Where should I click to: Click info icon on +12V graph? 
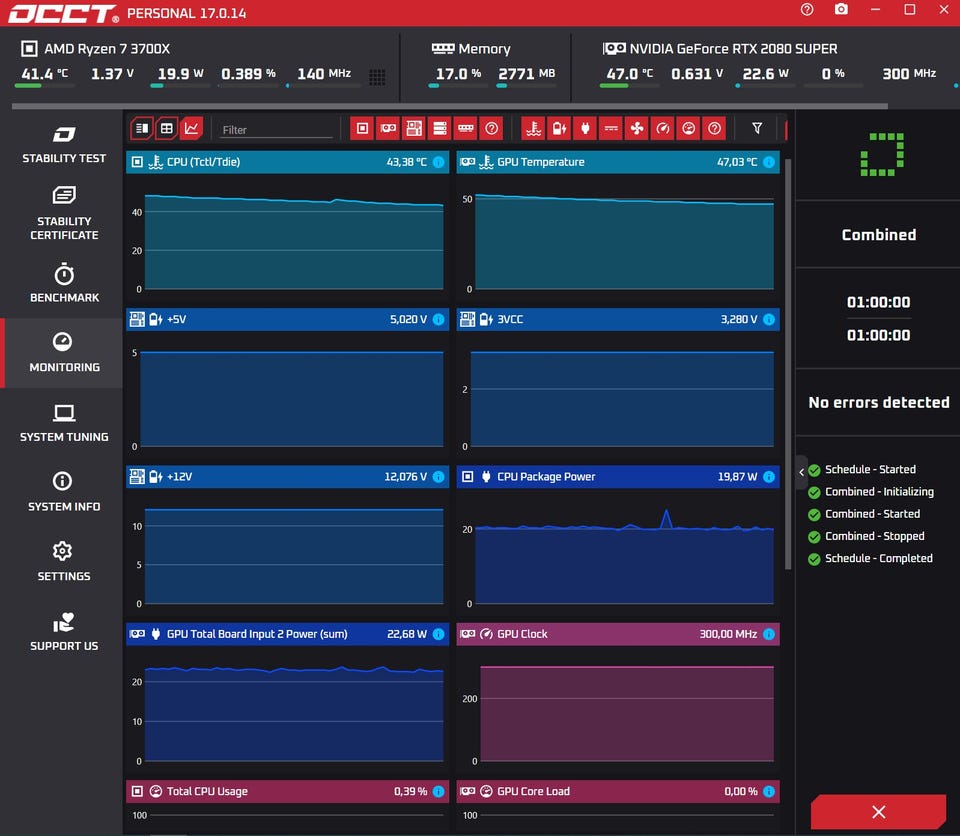click(438, 477)
